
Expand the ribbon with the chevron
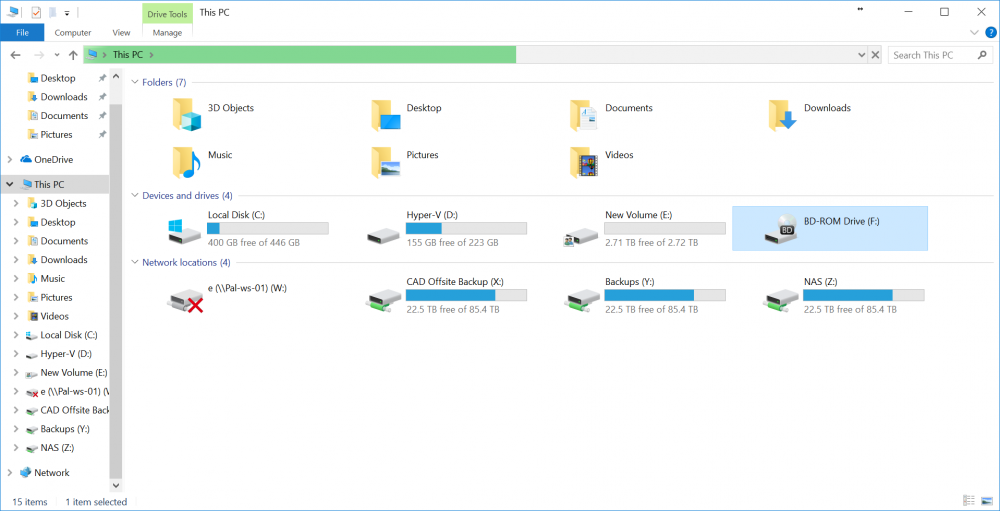click(974, 32)
